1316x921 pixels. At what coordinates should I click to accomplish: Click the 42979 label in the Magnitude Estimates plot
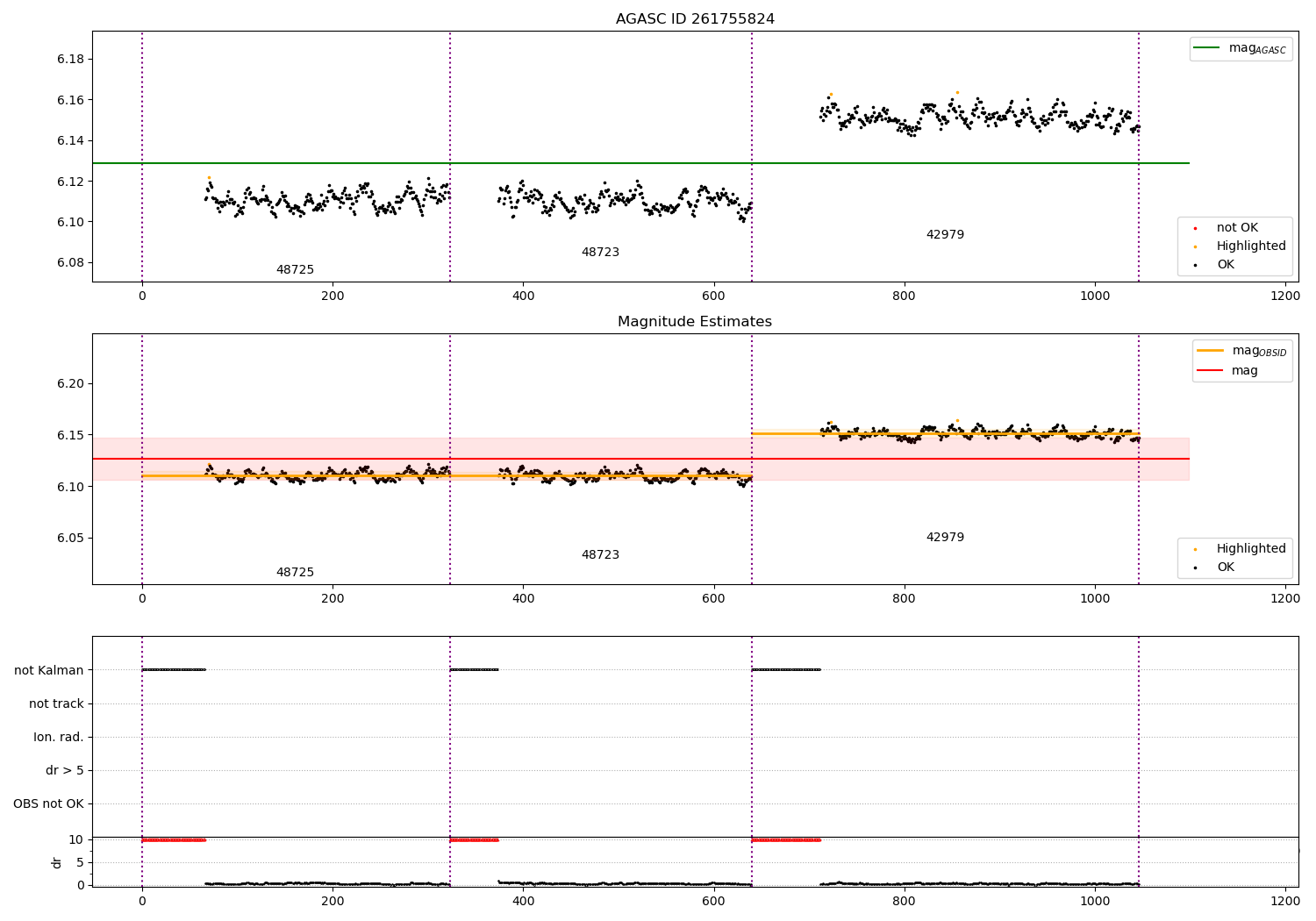click(x=945, y=538)
